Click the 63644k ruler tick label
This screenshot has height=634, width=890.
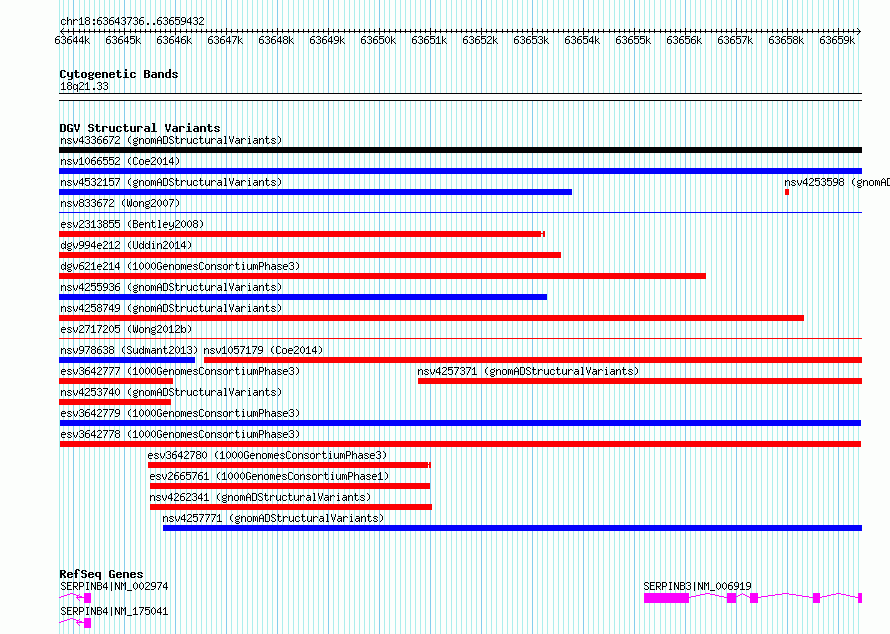coord(72,40)
